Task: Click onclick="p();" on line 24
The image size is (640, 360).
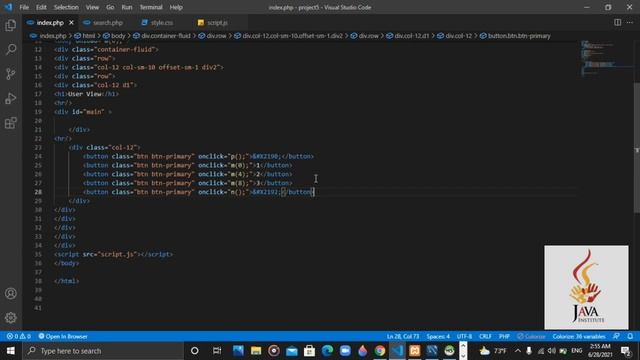Action: point(224,156)
